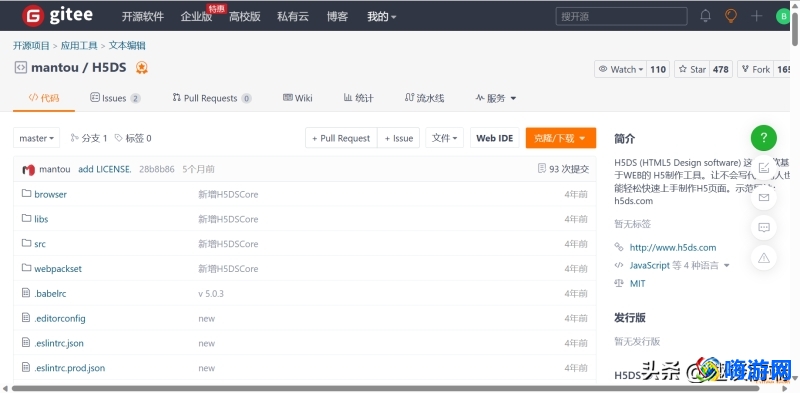Click the recommended project badge icon

click(x=141, y=67)
